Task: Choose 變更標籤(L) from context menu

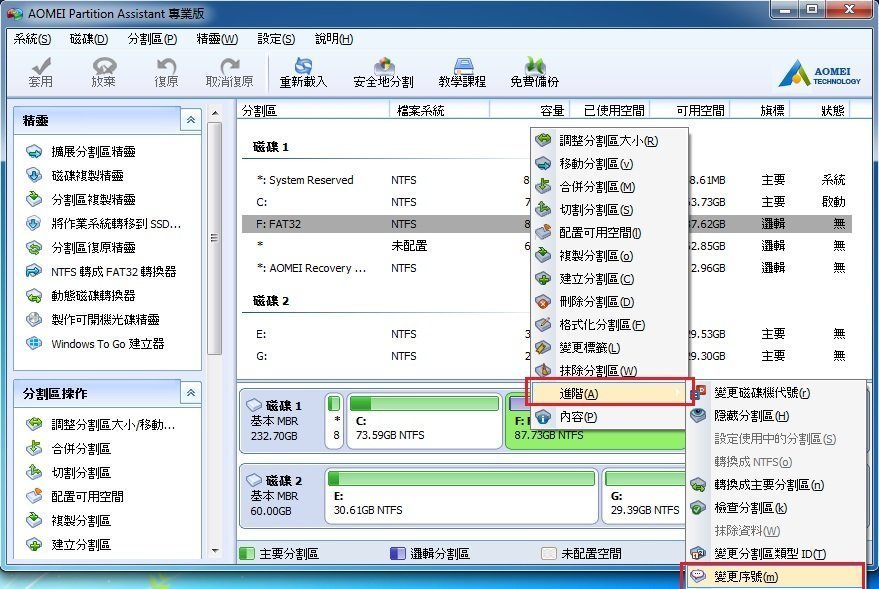Action: [609, 347]
